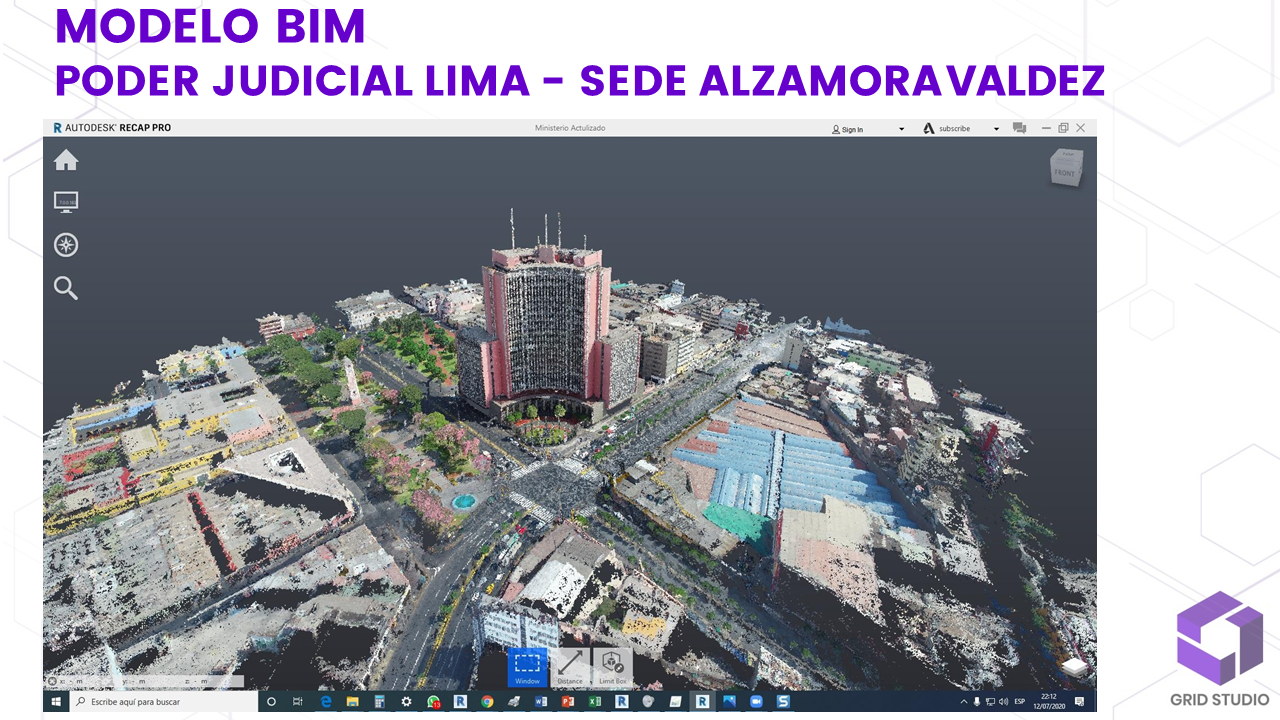This screenshot has height=720, width=1280.
Task: Open Excel from the taskbar
Action: click(595, 702)
